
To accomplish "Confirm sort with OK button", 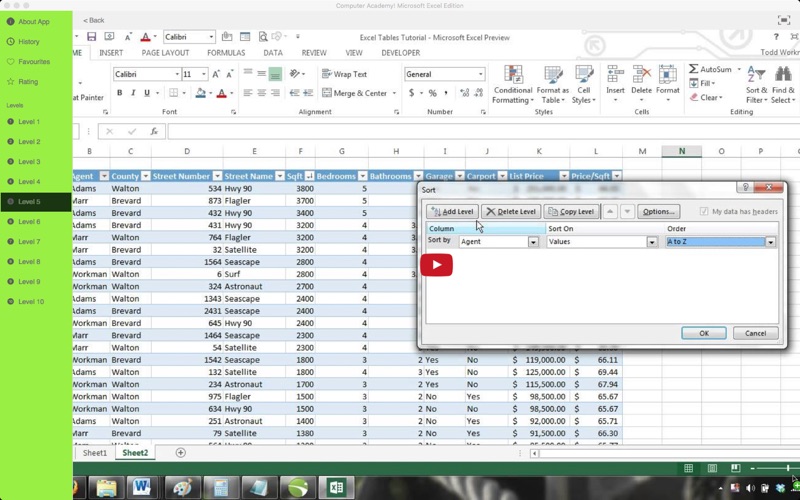I will point(704,333).
